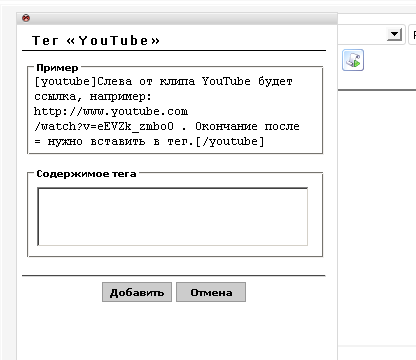Click the YouTube media icon behind the dialog
416x360 pixels.
pos(353,60)
